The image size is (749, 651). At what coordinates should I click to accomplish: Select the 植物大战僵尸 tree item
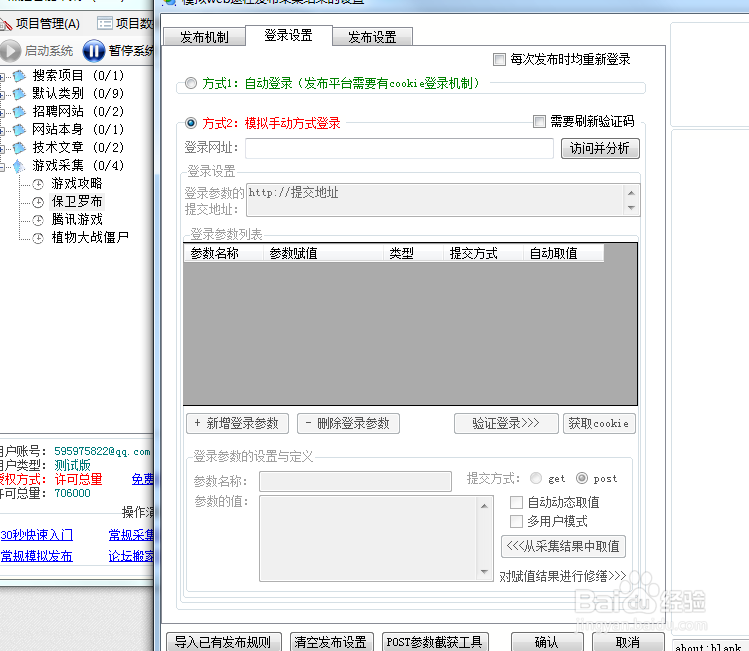click(90, 237)
